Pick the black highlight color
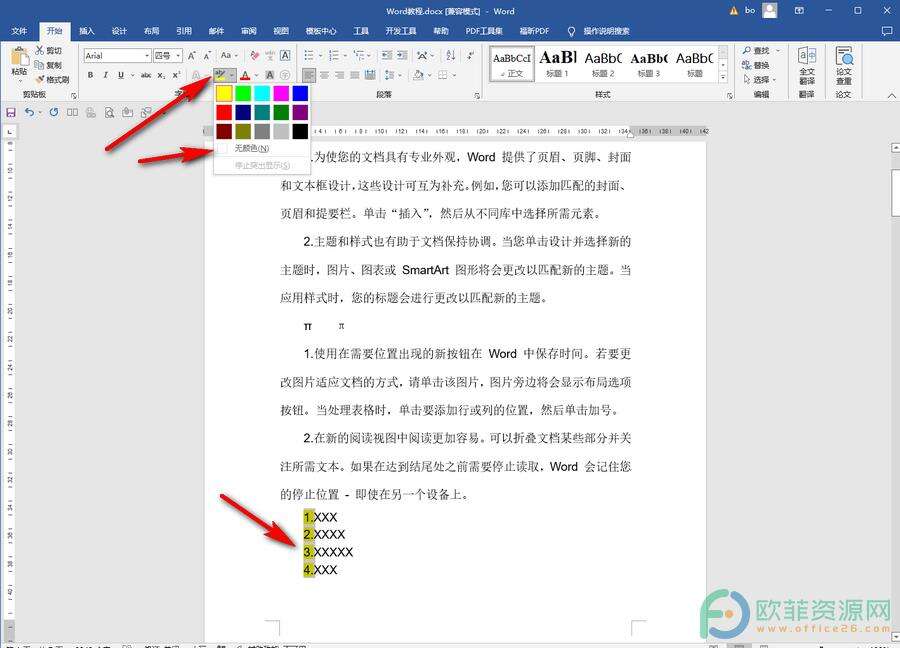The image size is (900, 648). (300, 131)
